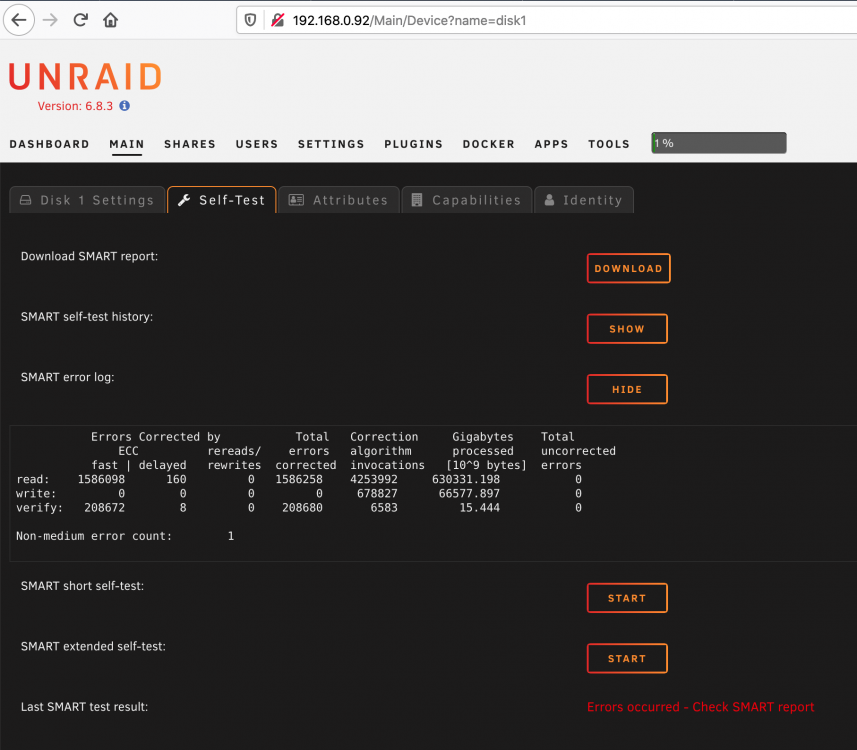Open the Settings page

pyautogui.click(x=331, y=144)
